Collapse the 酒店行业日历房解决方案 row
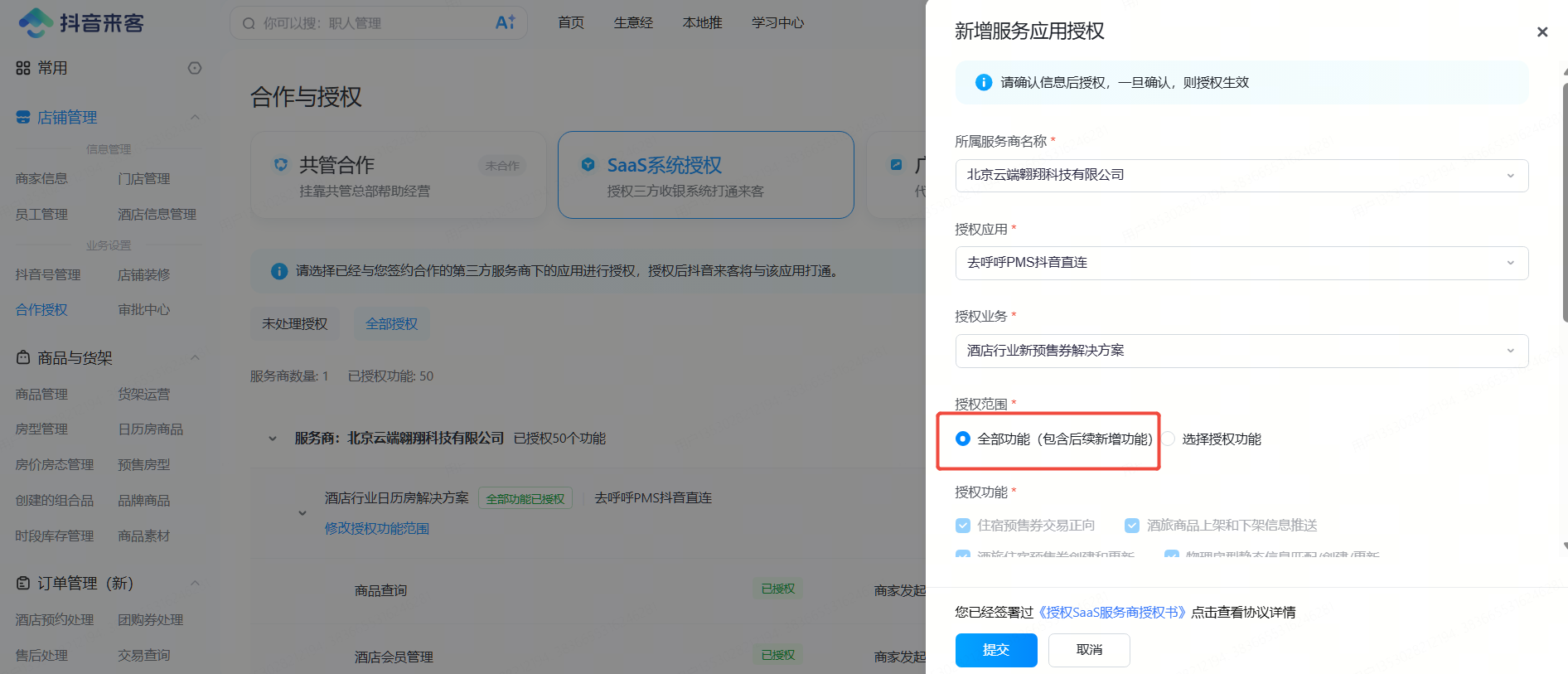The height and width of the screenshot is (674, 1568). (x=302, y=513)
